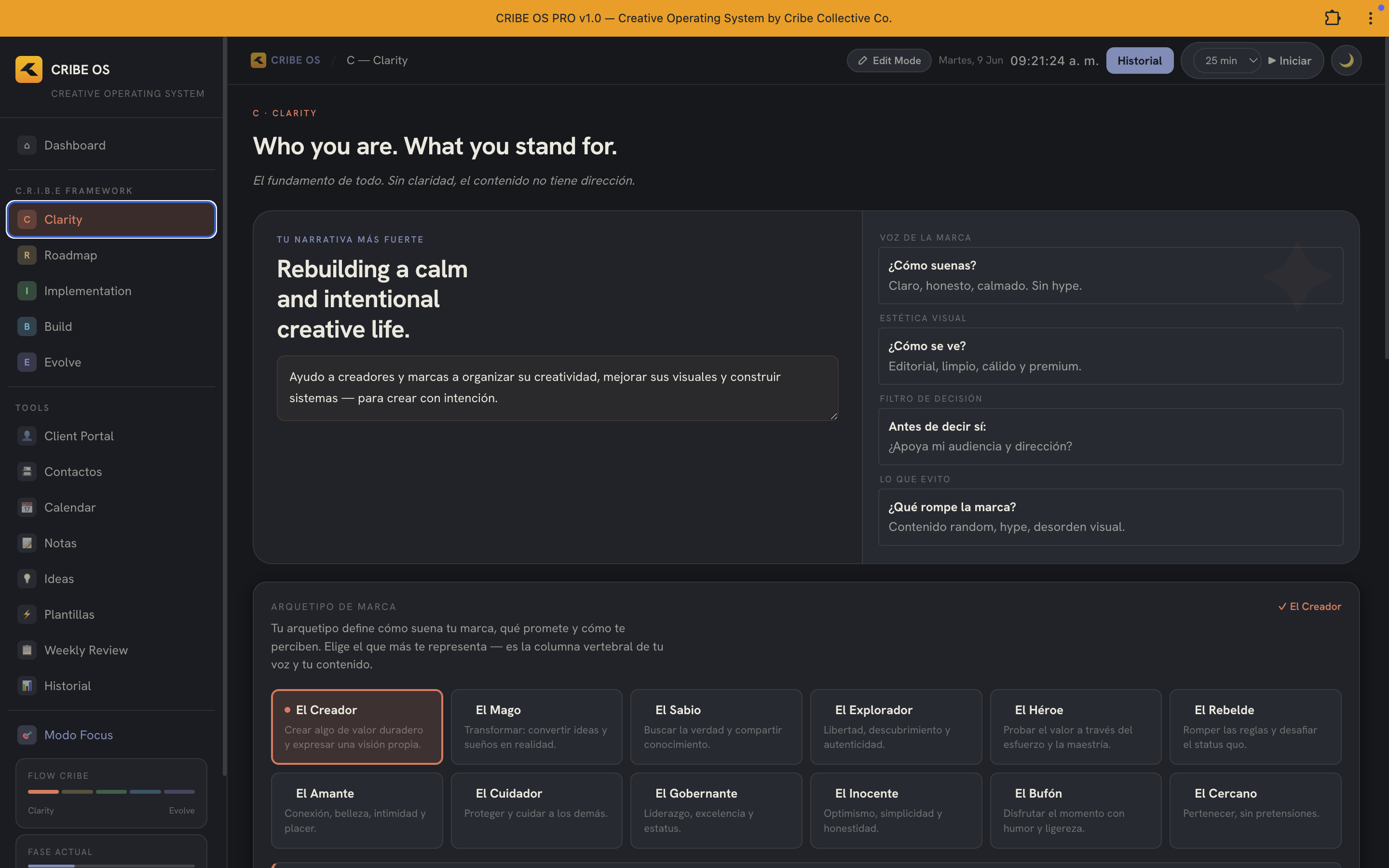Select the El Amante archetype card
1389x868 pixels.
coord(357,811)
